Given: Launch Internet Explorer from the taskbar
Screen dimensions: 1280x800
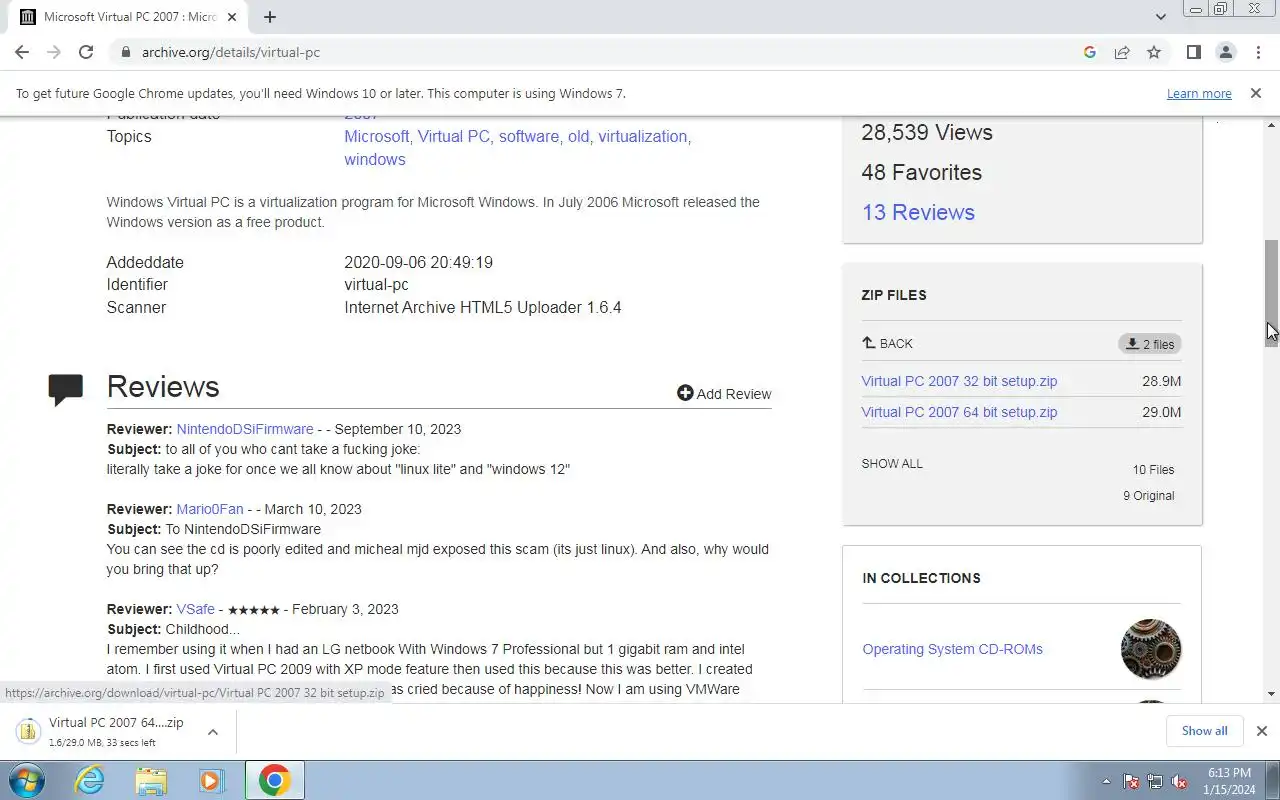Looking at the screenshot, I should click(90, 781).
